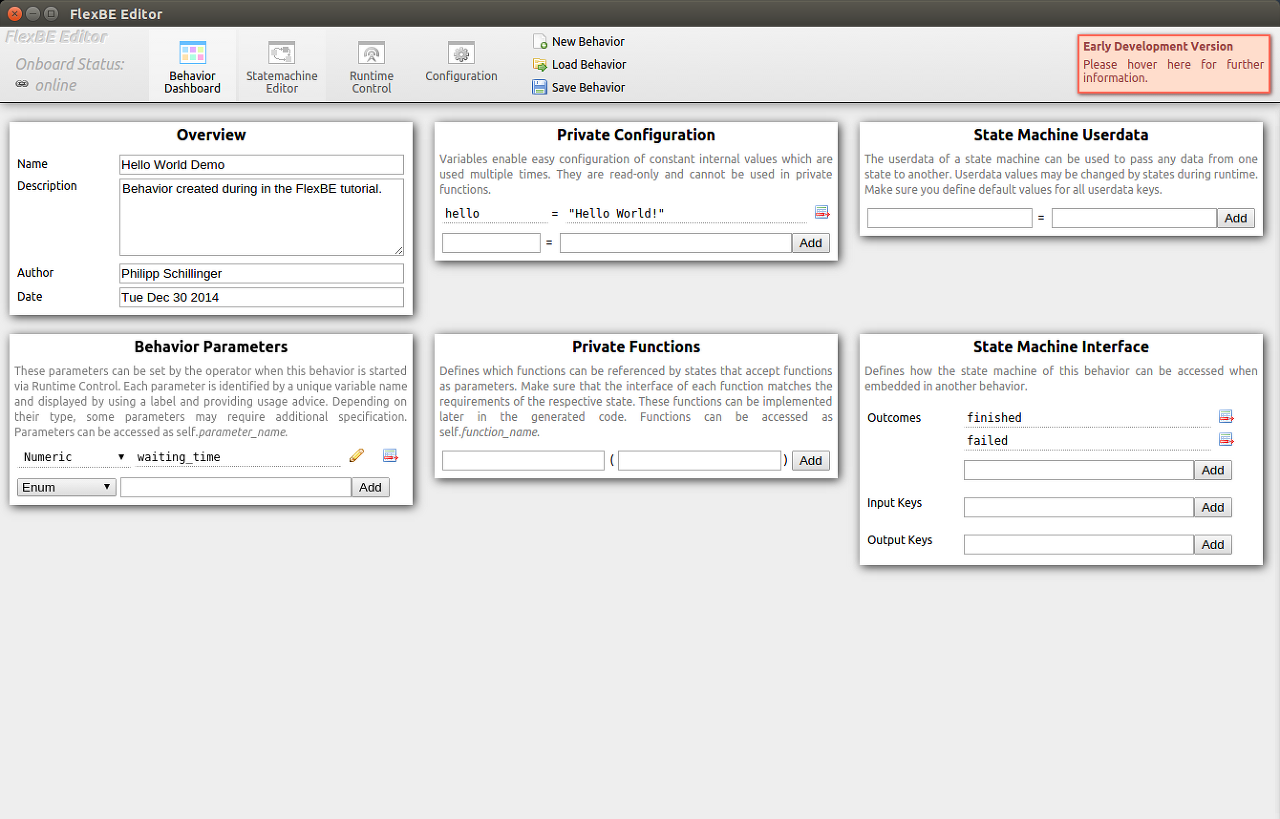Viewport: 1280px width, 819px height.
Task: Click the Output Keys text field
Action: (x=1079, y=545)
